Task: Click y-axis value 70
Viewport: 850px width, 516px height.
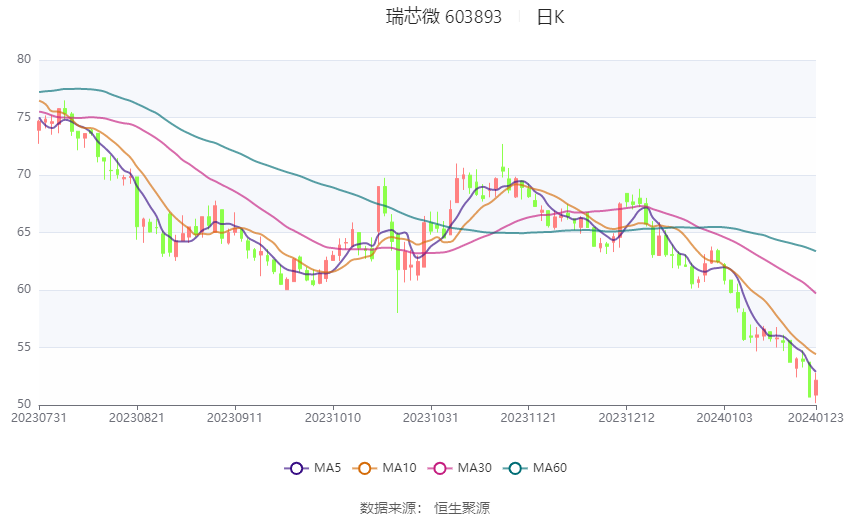Action: 24,175
